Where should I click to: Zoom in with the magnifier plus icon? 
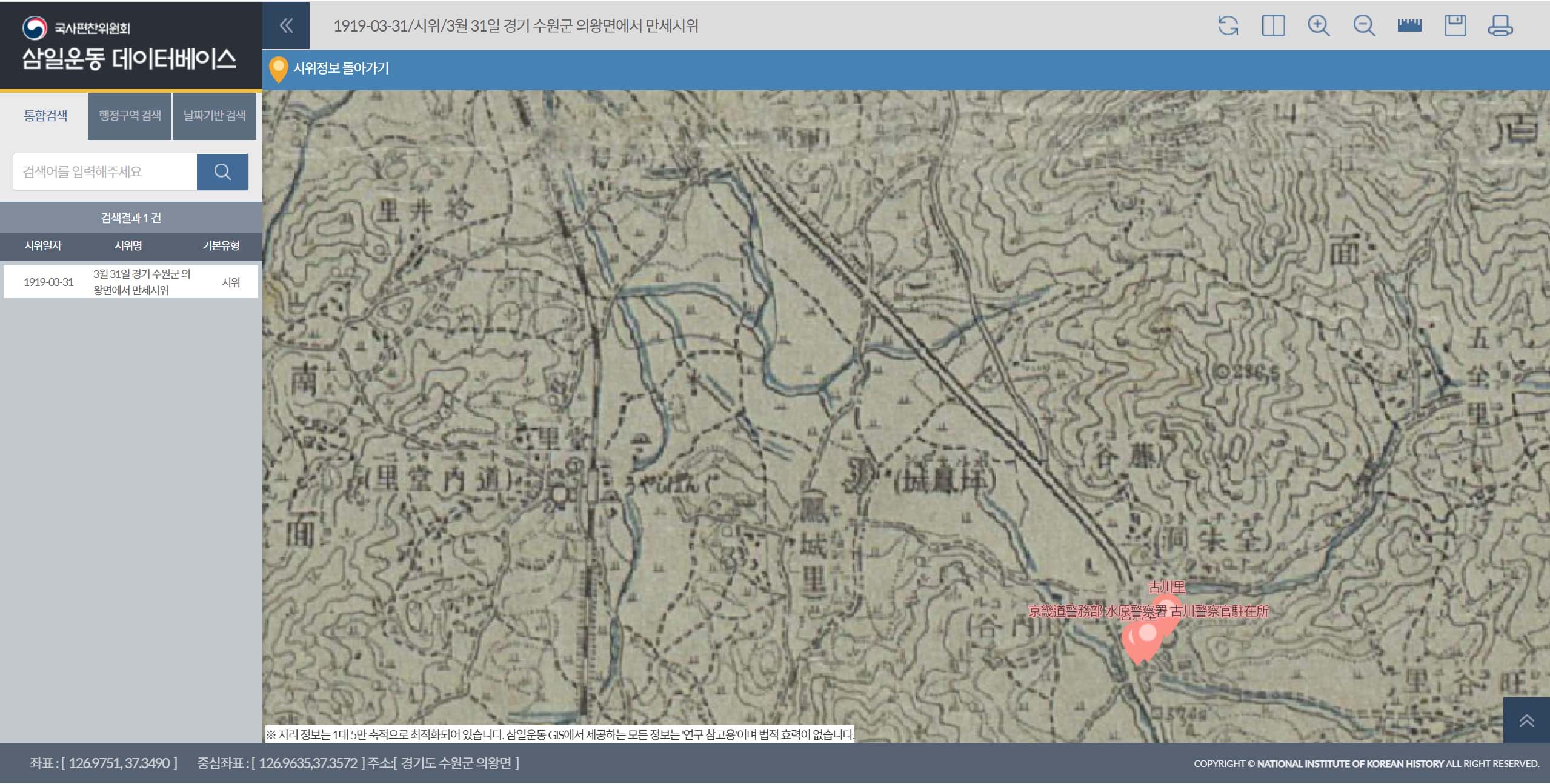point(1319,26)
